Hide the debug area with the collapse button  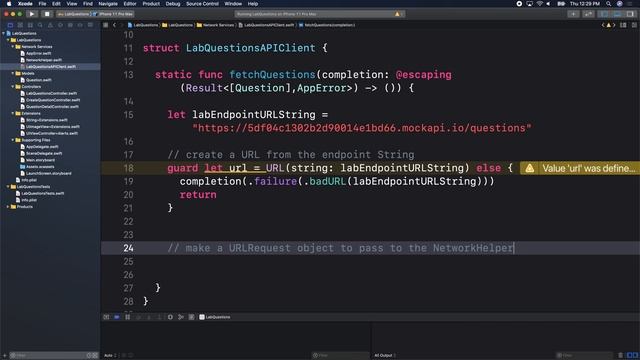point(106,317)
